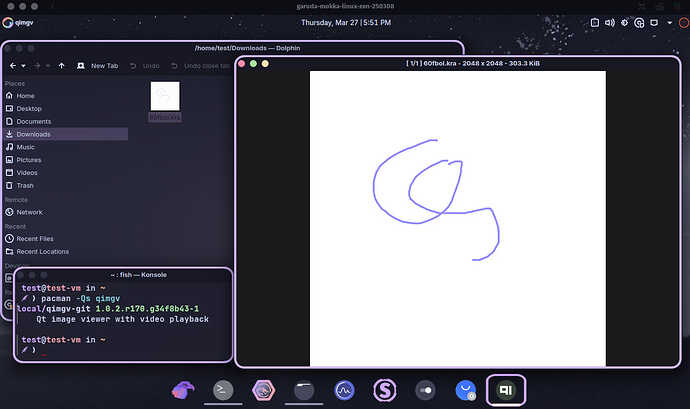The height and width of the screenshot is (409, 690).
Task: Open volume control in system tray
Action: (609, 22)
